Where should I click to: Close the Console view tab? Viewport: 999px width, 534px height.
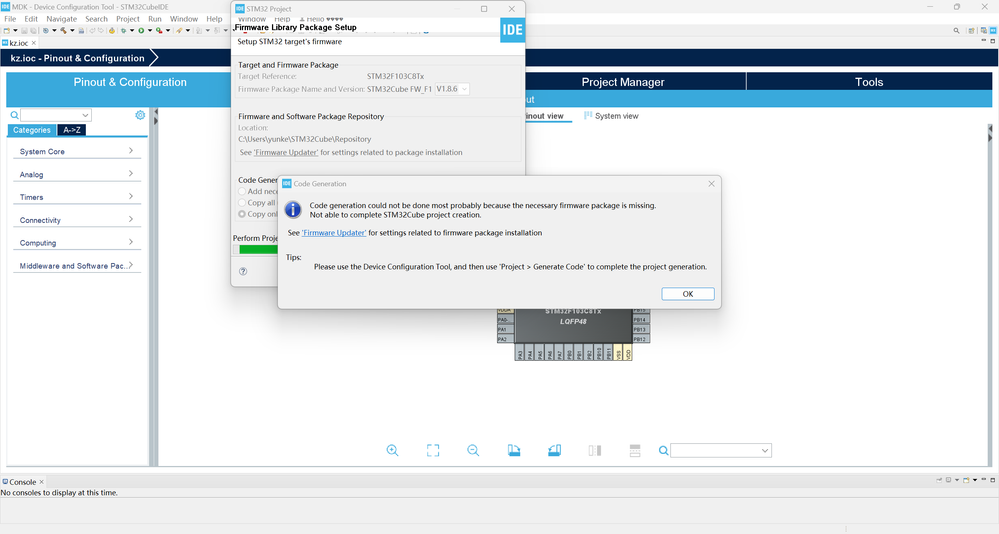point(41,482)
